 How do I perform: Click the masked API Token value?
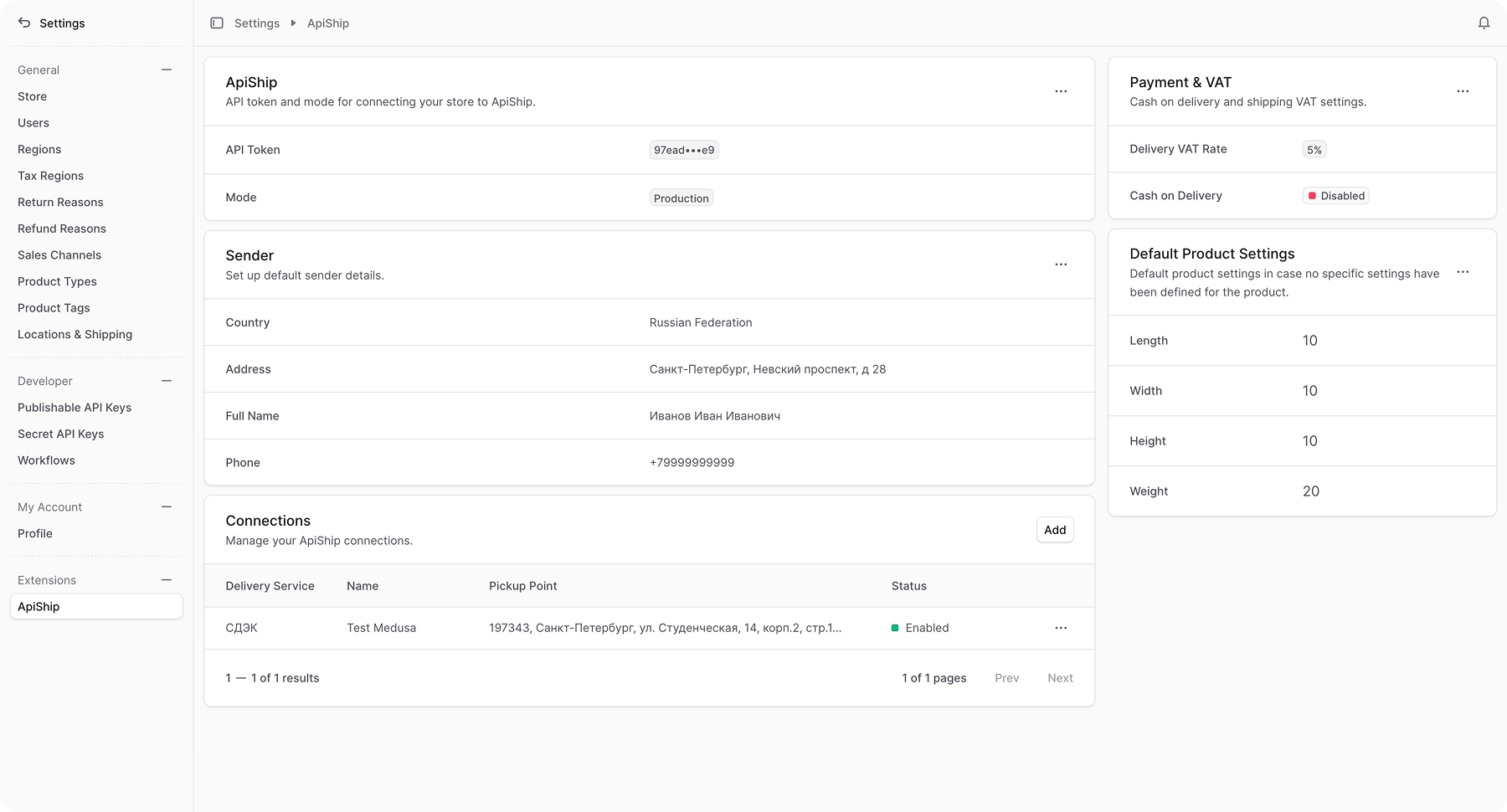(683, 149)
